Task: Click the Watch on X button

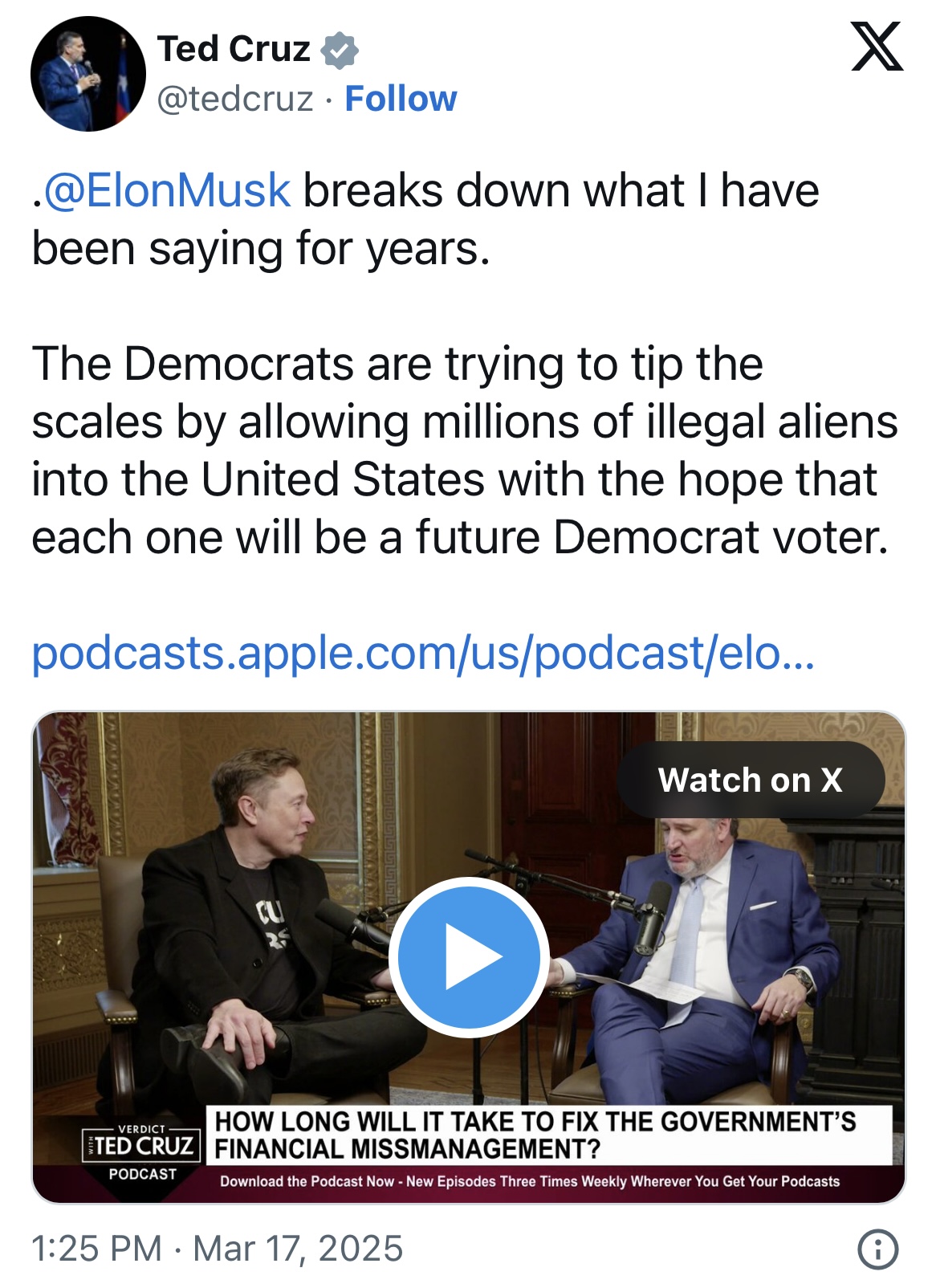Action: 751,780
